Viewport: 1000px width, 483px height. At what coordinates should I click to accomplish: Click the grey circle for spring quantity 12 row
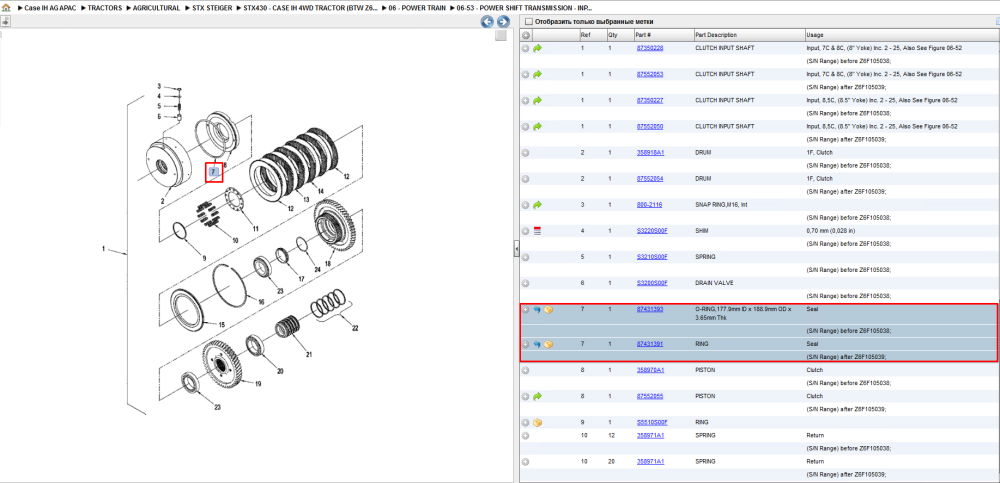pos(526,436)
